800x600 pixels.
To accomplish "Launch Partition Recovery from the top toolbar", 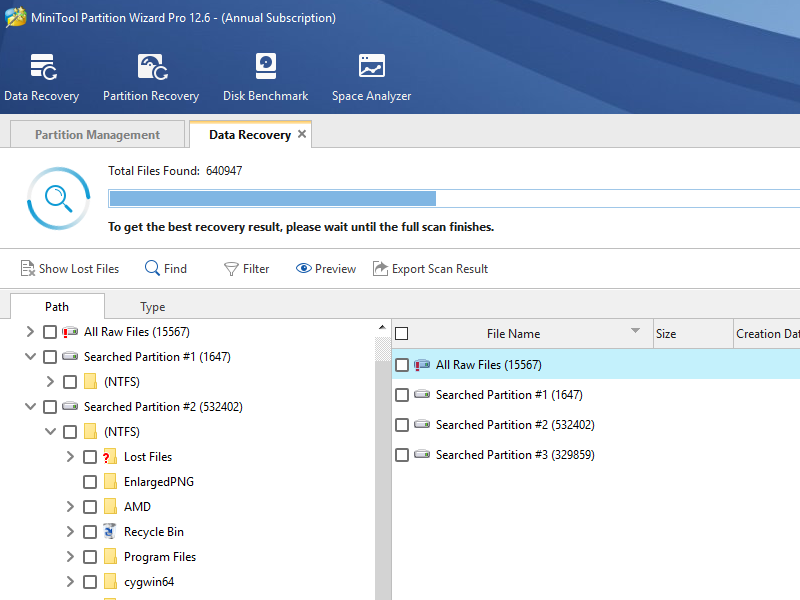I will click(x=151, y=67).
